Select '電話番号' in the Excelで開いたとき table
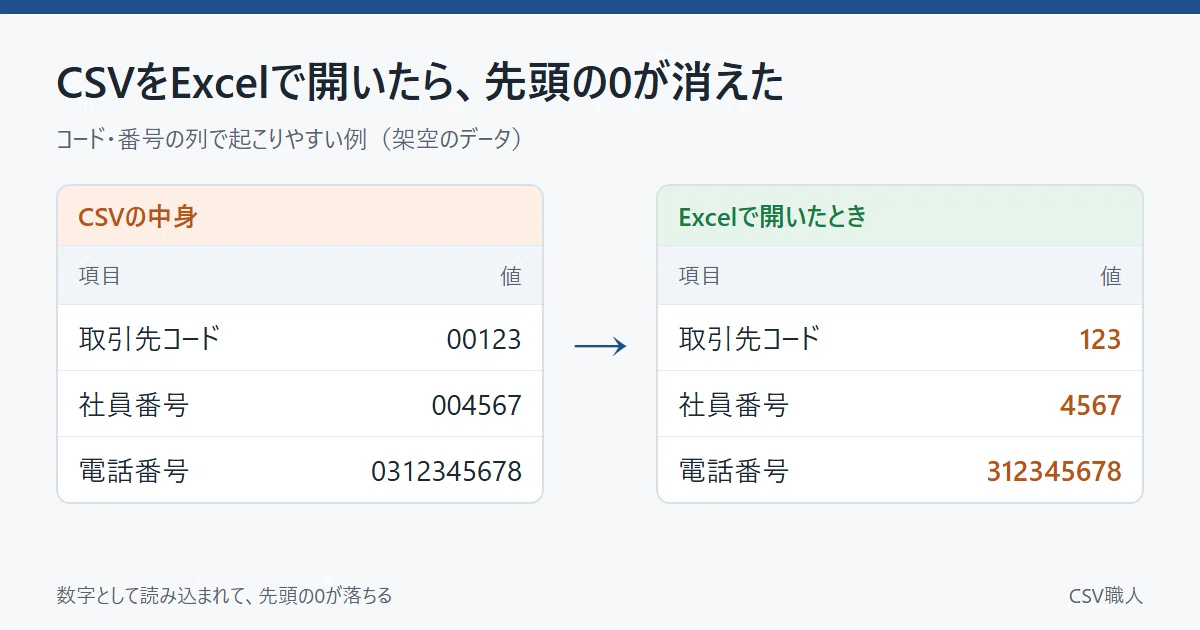This screenshot has width=1200, height=630. (x=734, y=471)
